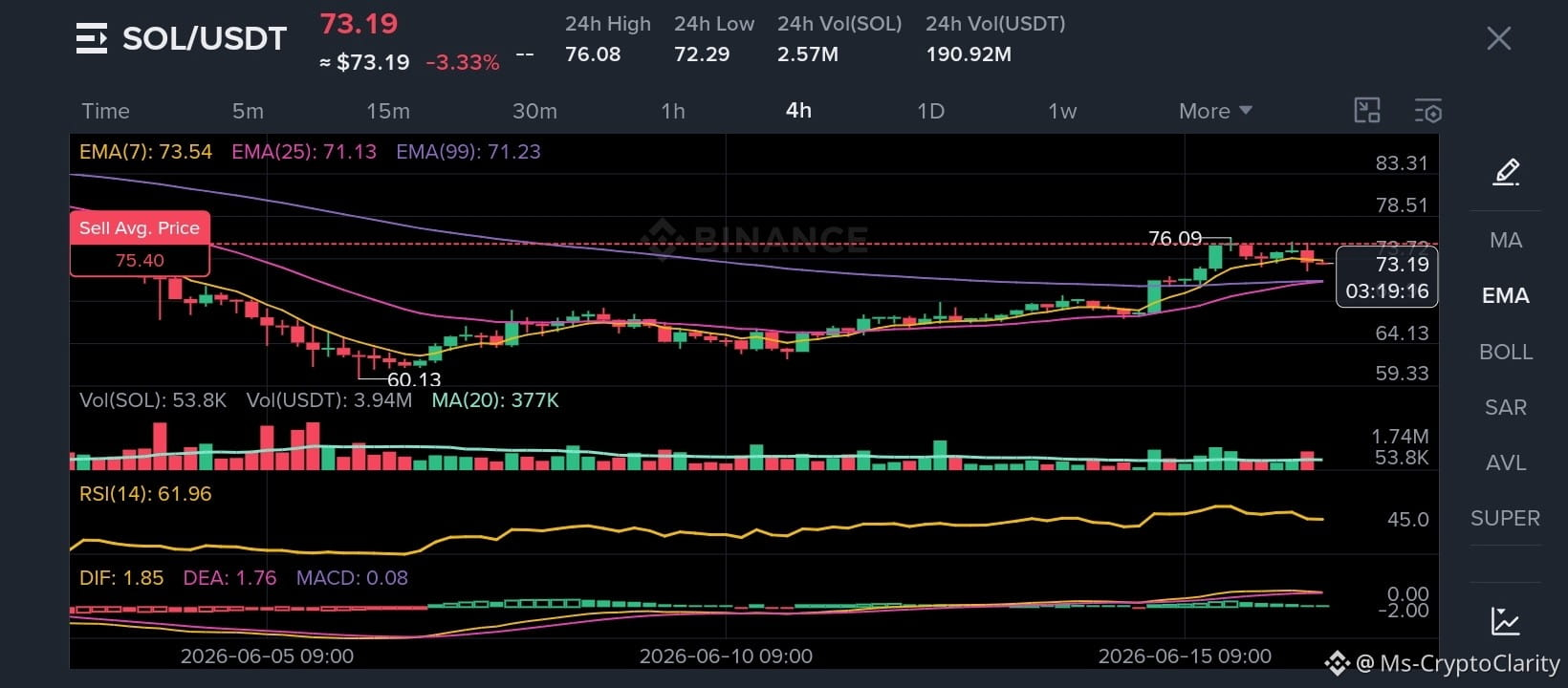Enable the SAR indicator
The width and height of the screenshot is (1568, 688).
(x=1506, y=407)
